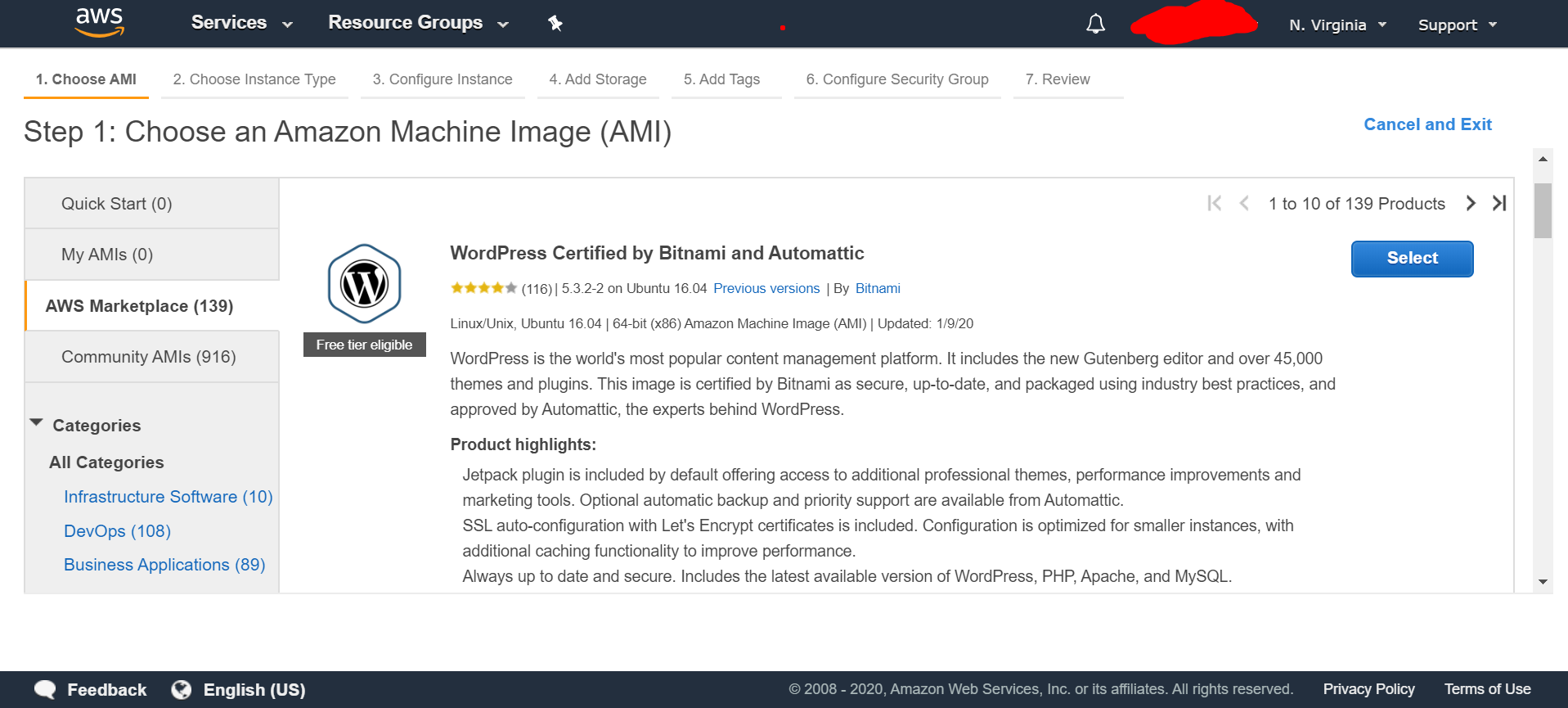Jump to first page of products

point(1215,203)
